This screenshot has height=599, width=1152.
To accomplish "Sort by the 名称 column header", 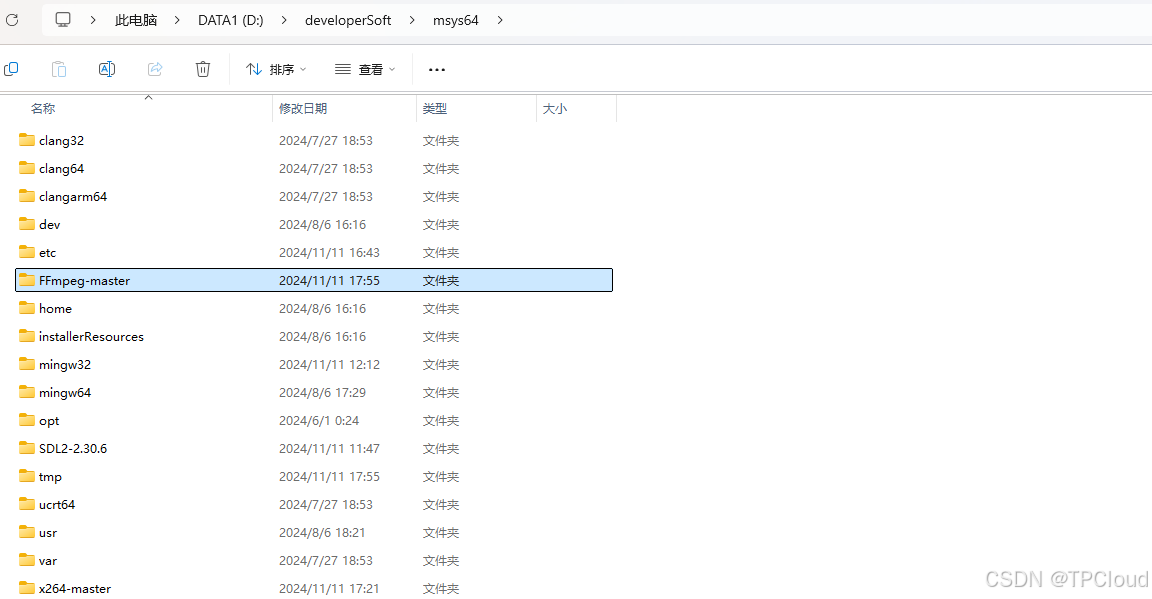I will (x=43, y=109).
